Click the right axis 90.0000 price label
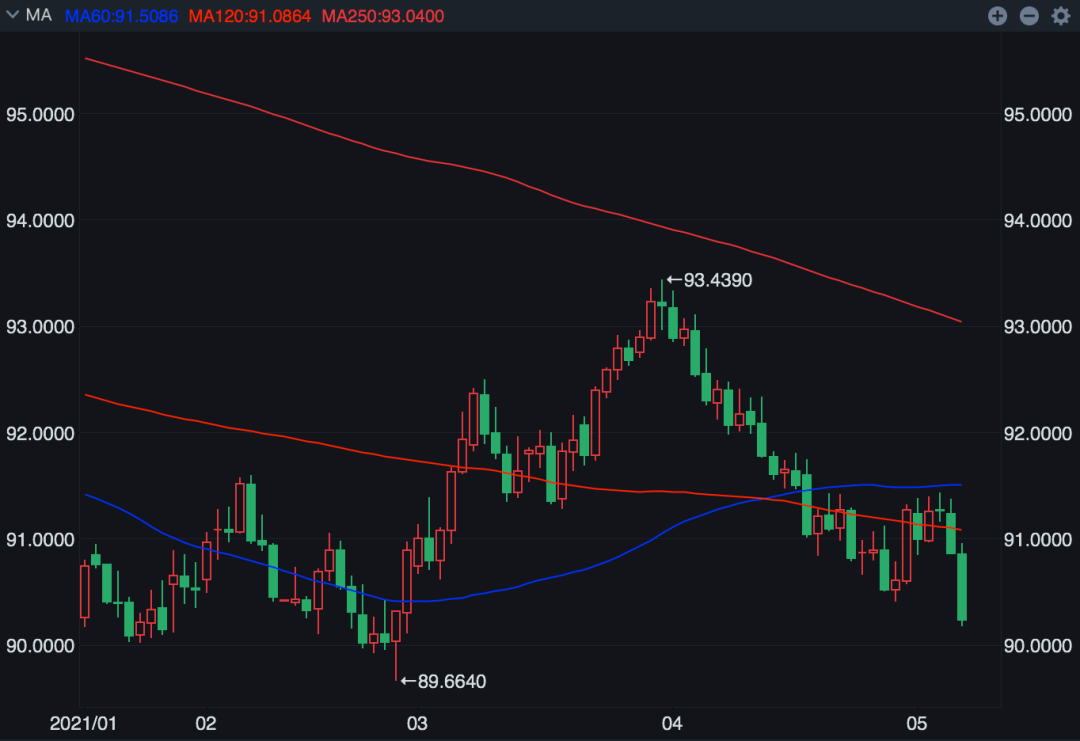 point(1036,646)
